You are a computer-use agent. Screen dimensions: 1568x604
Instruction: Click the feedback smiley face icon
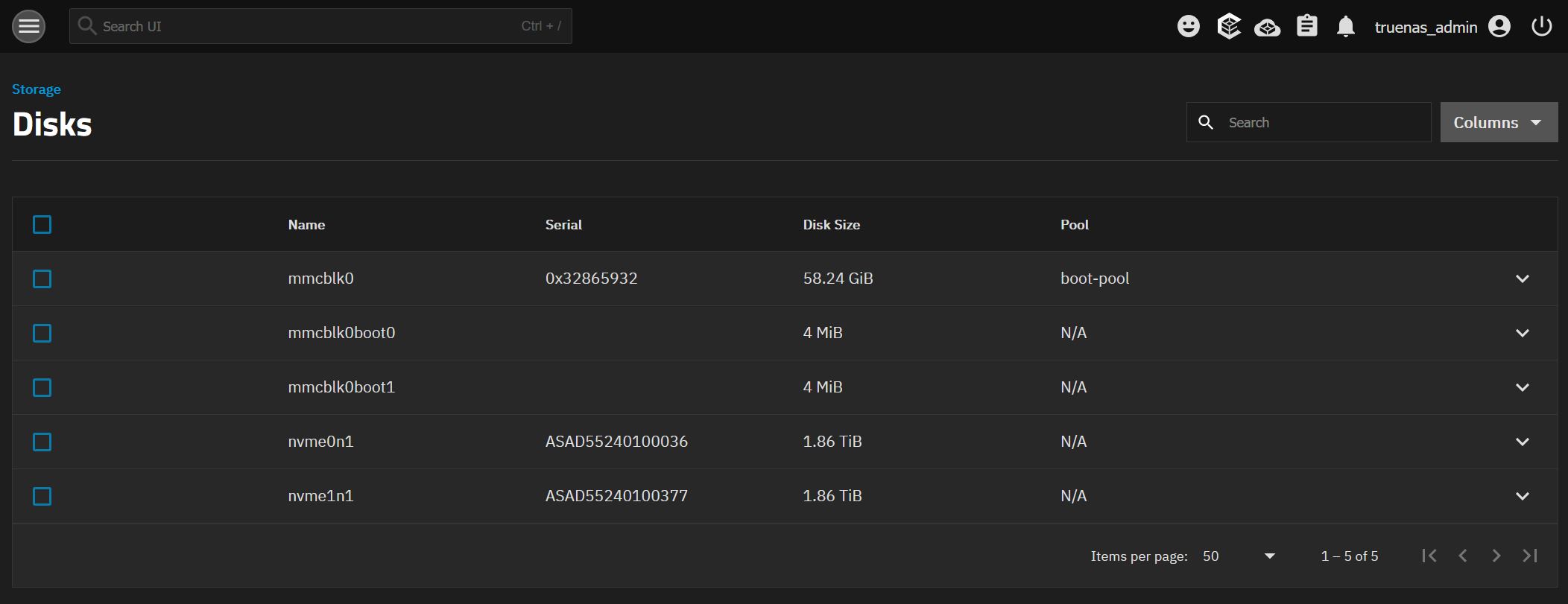(x=1188, y=27)
